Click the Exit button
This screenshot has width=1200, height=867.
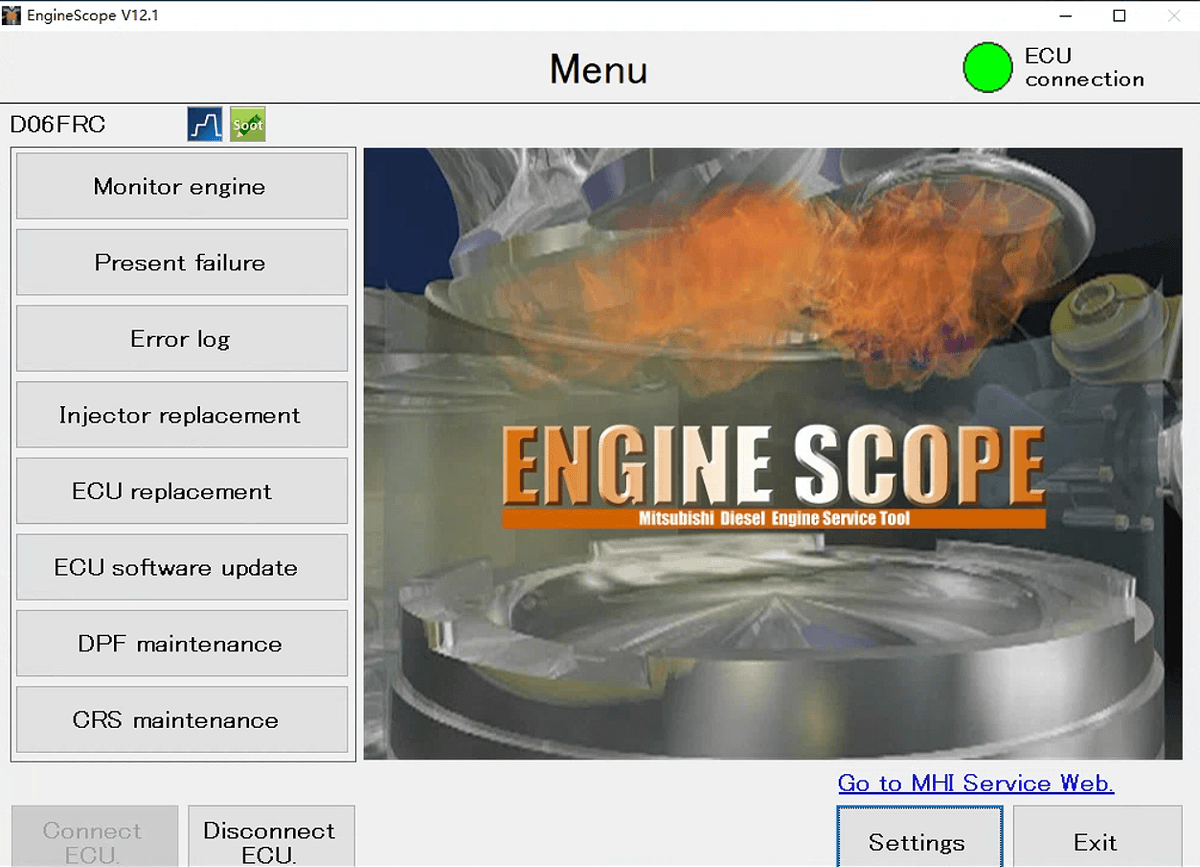[x=1095, y=841]
